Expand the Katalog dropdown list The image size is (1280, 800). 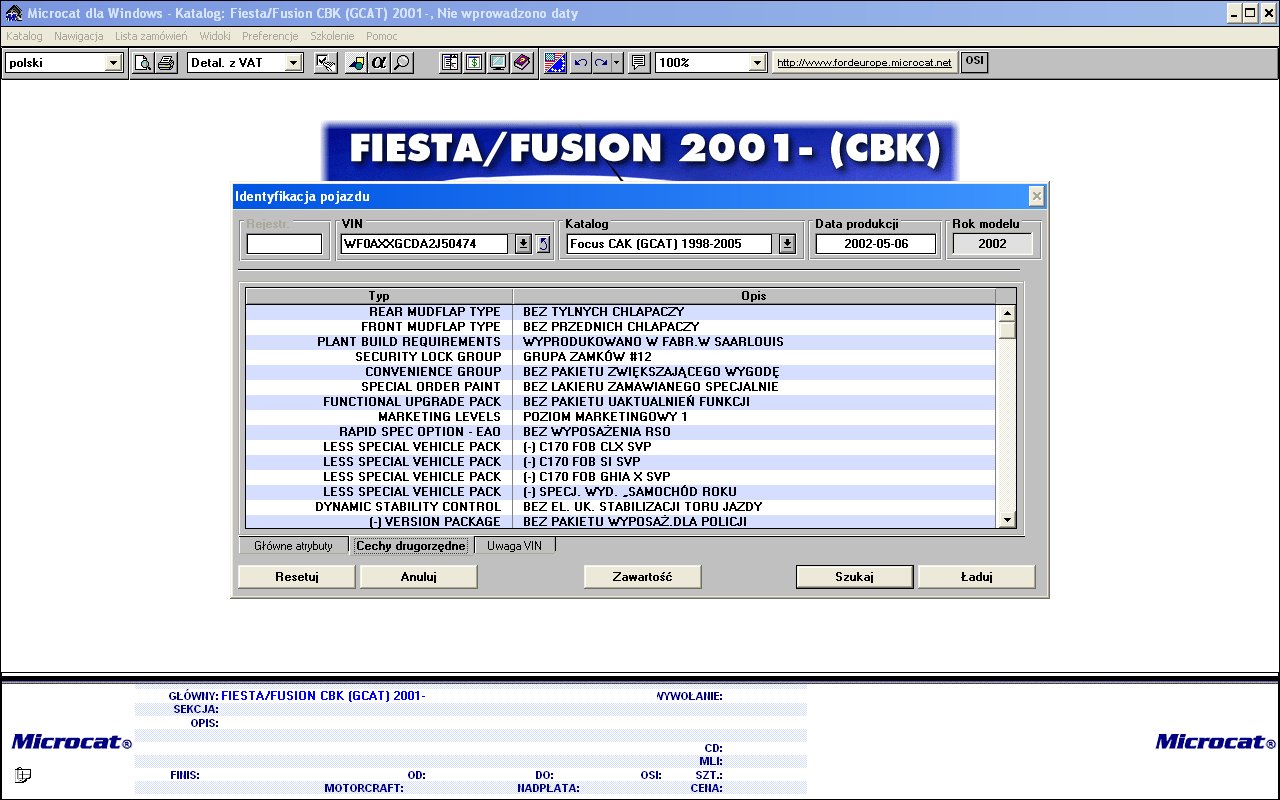pyautogui.click(x=787, y=244)
